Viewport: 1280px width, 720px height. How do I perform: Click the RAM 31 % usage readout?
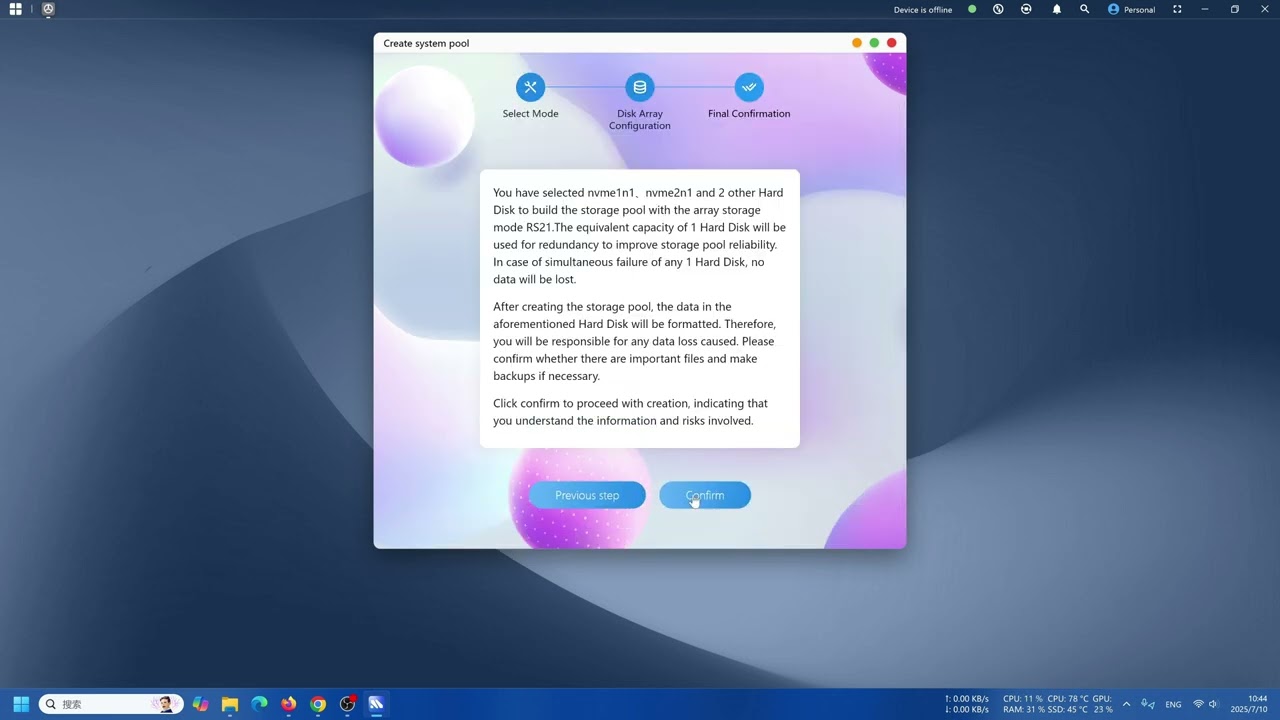pyautogui.click(x=1023, y=710)
